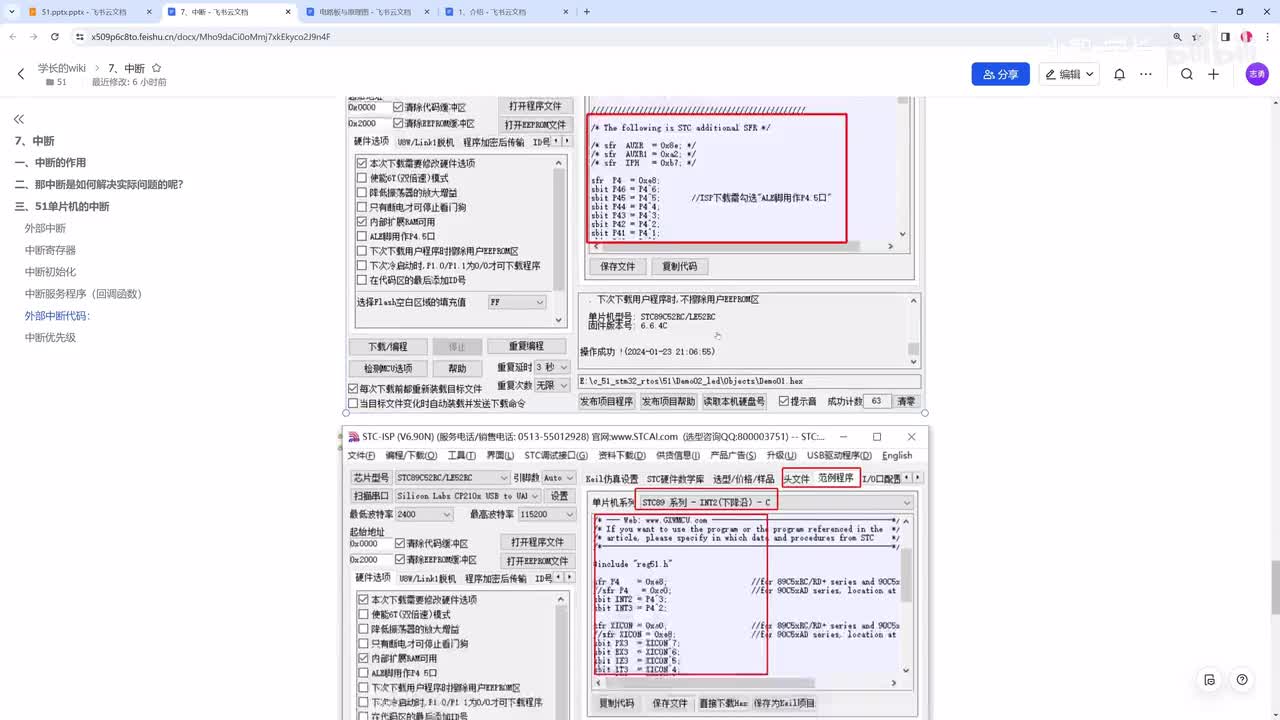Viewport: 1280px width, 720px height.
Task: Toggle the 提示音 checkbox
Action: click(x=784, y=401)
